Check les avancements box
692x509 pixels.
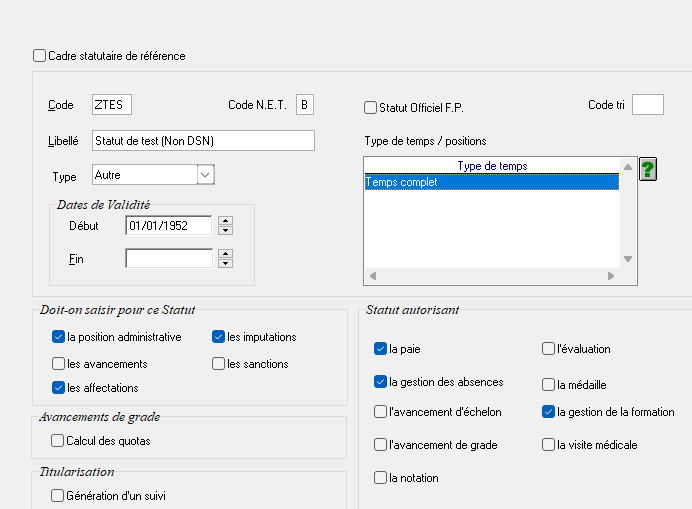58,364
